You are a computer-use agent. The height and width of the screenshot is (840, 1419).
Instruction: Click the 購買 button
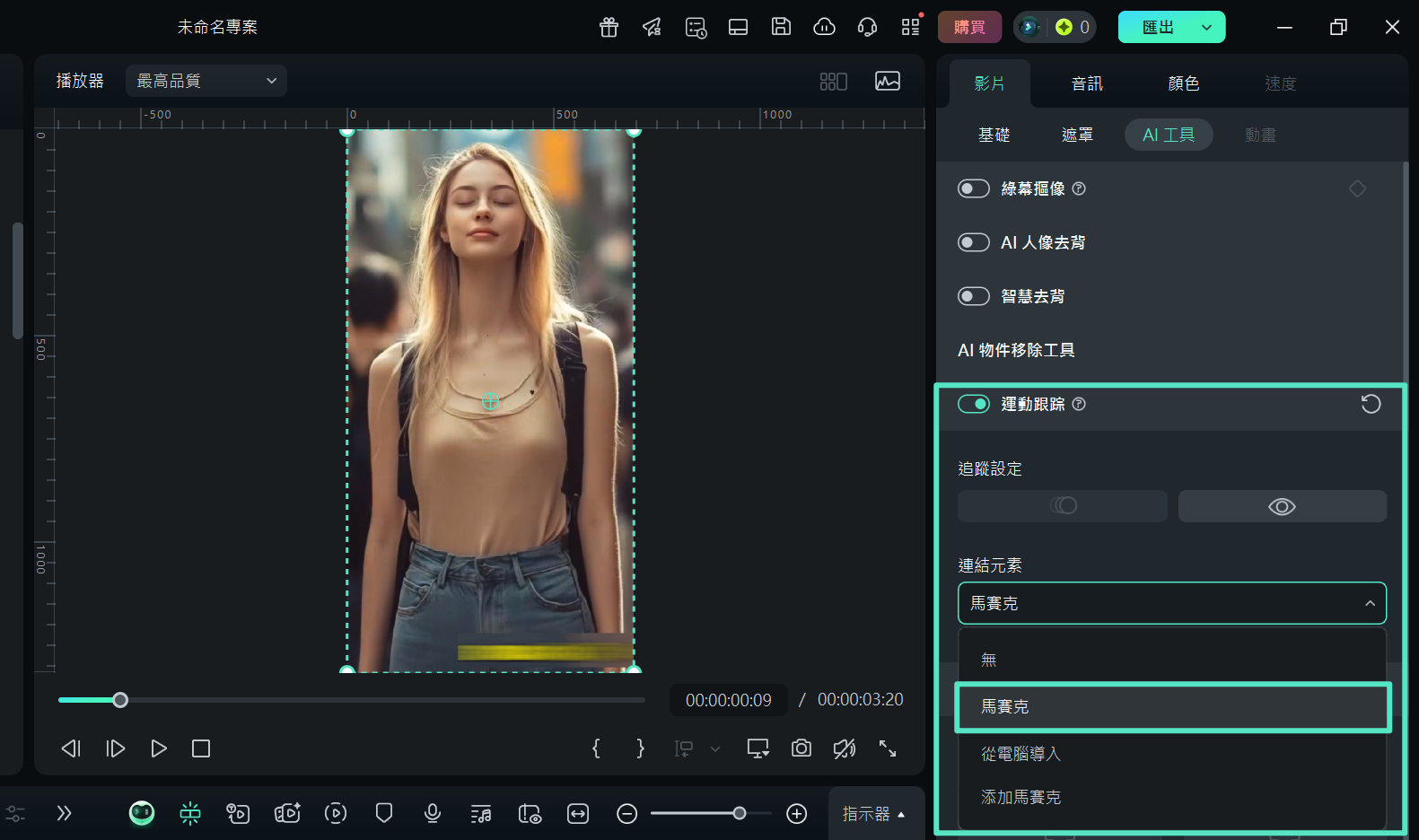(x=969, y=27)
